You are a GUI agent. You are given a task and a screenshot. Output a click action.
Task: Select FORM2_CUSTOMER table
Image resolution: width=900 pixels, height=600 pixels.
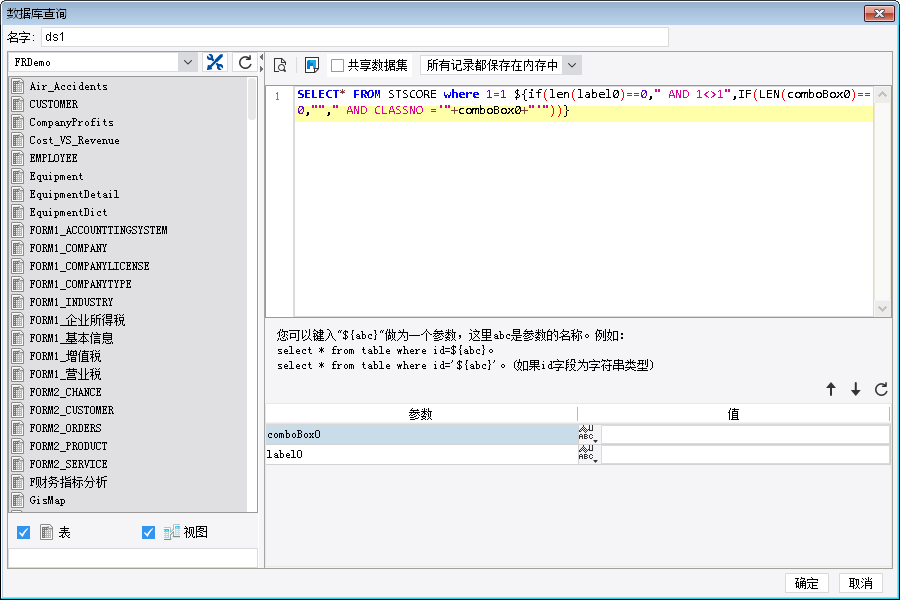click(72, 410)
